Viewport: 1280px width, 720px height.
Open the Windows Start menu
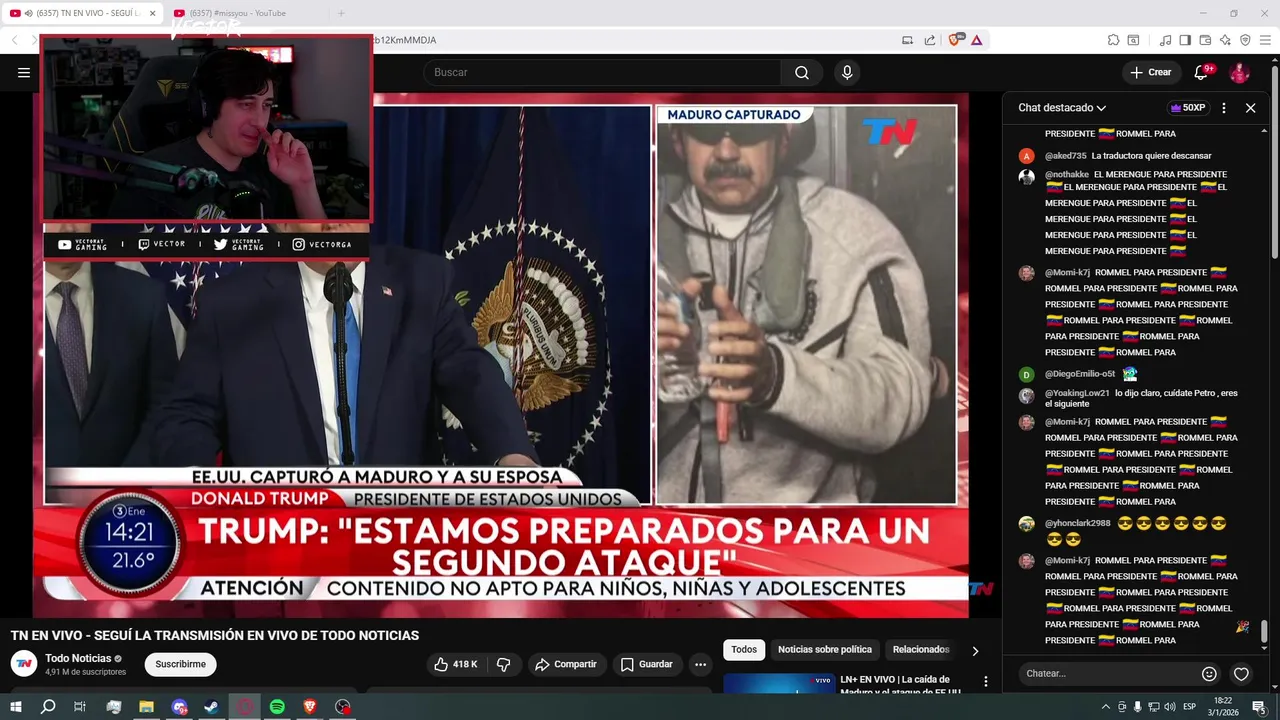coord(15,707)
